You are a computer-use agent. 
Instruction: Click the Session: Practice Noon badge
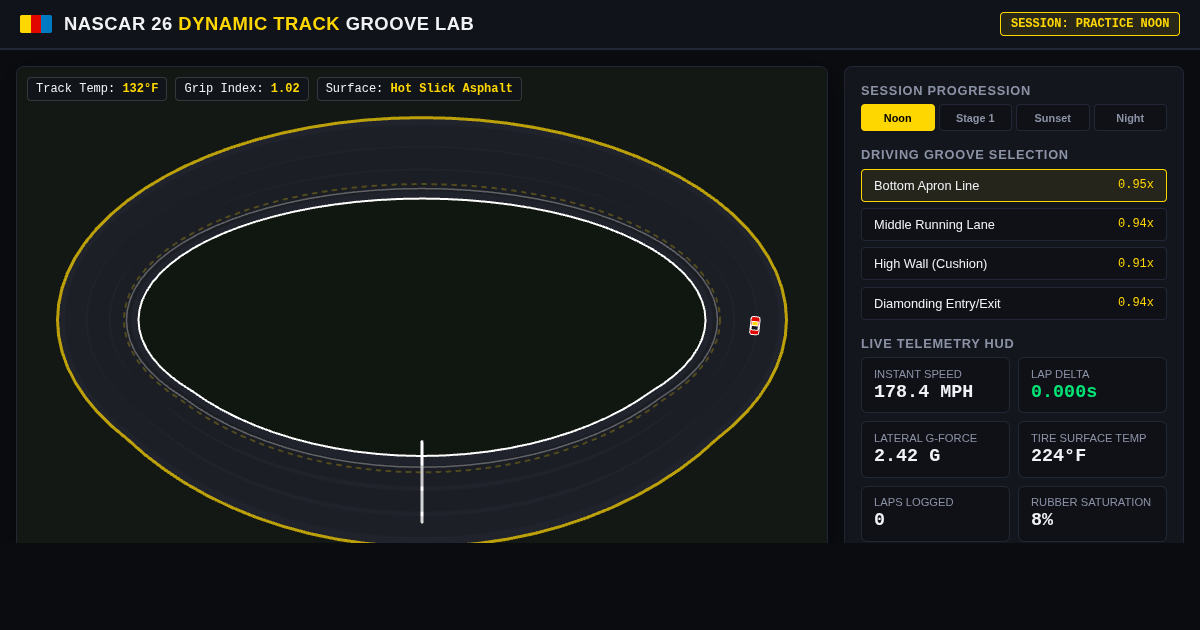click(x=1090, y=24)
